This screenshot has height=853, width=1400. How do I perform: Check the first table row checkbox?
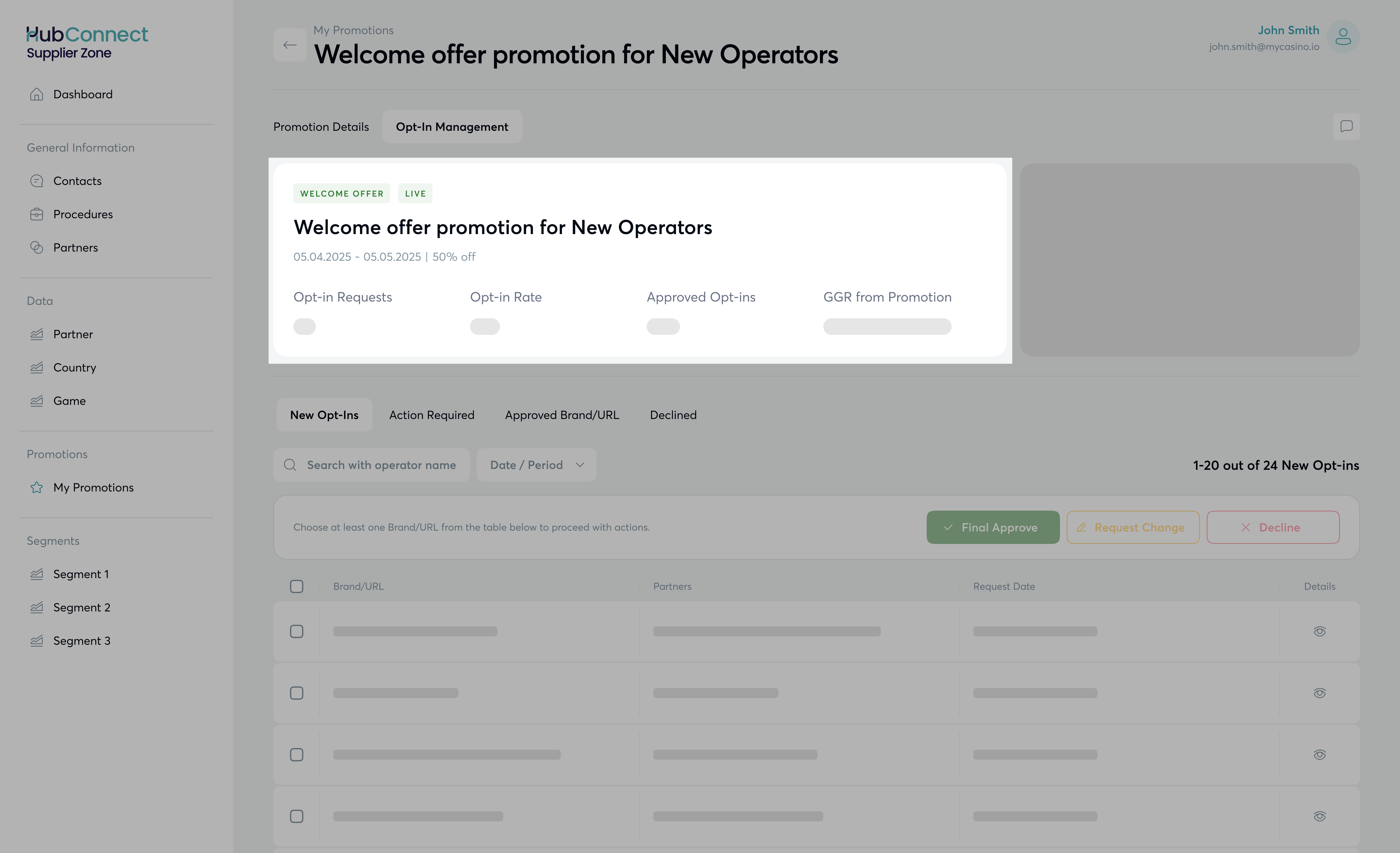297,631
